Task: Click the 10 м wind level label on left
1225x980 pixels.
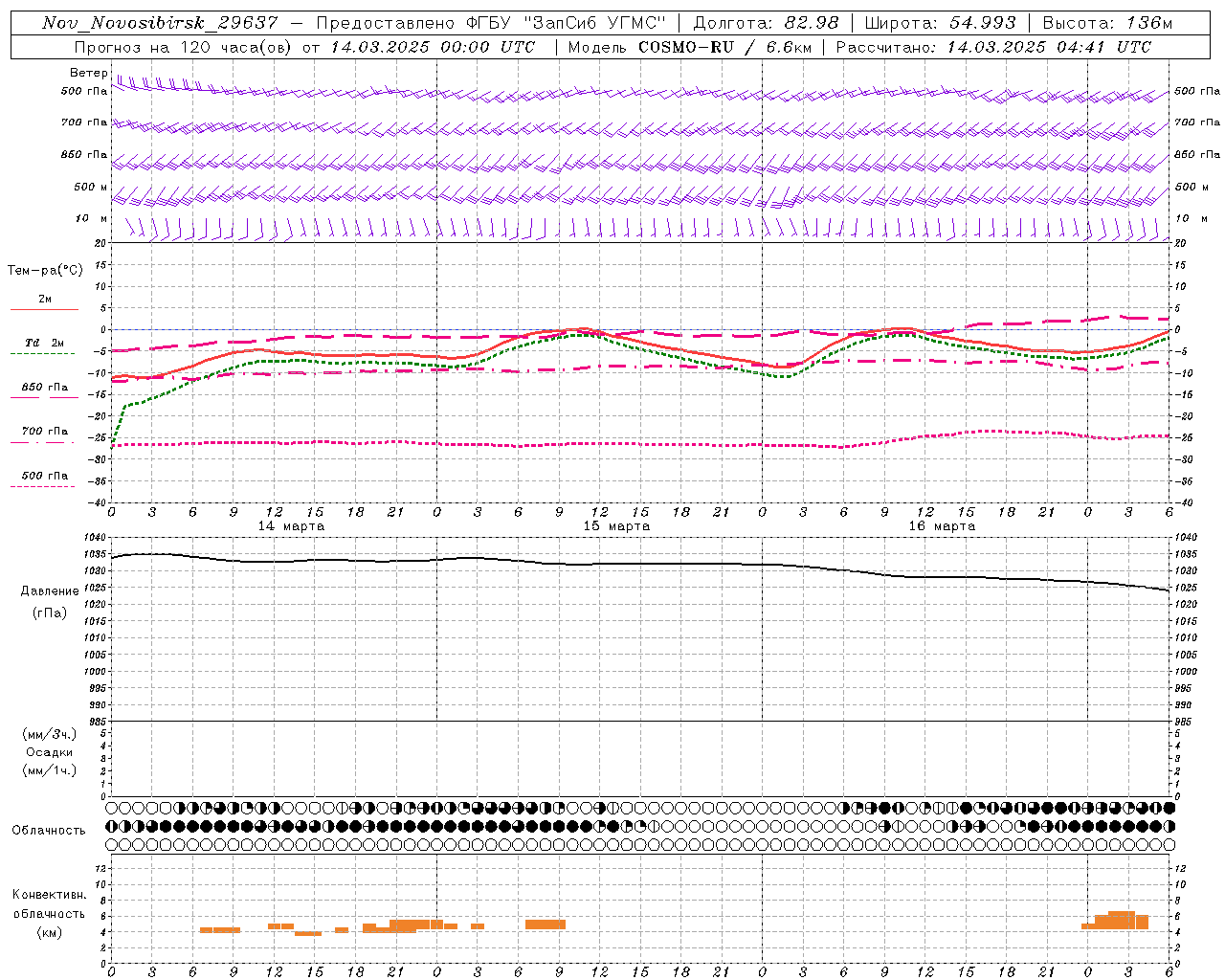Action: (91, 218)
